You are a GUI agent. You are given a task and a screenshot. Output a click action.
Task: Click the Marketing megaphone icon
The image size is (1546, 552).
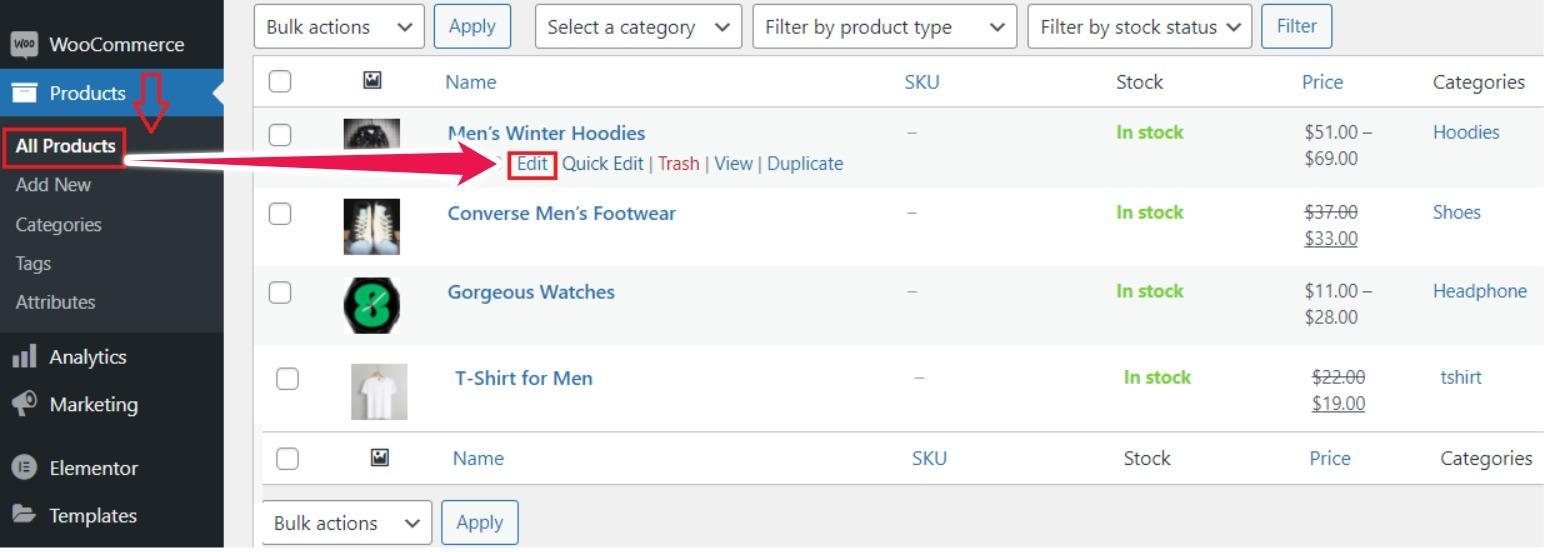point(24,403)
